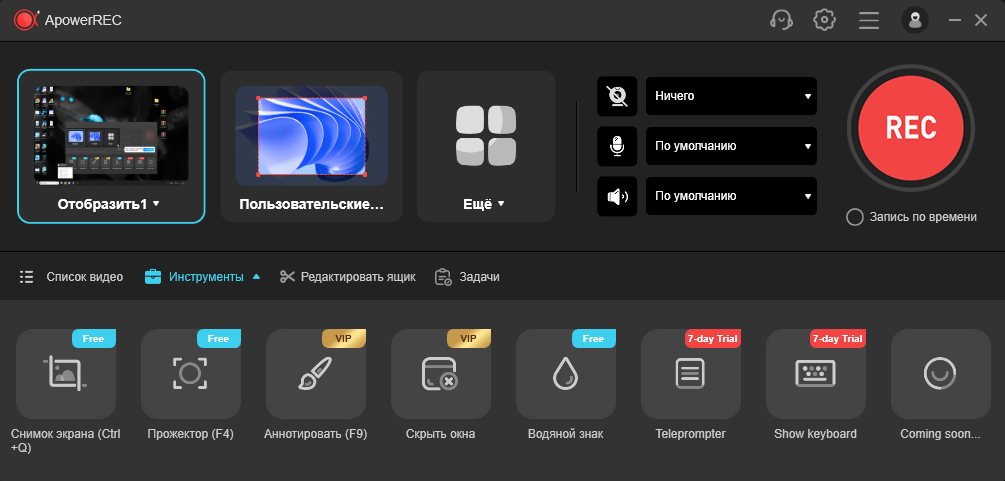Click the Водяной знак label
Viewport: 1005px width, 481px height.
click(x=565, y=434)
